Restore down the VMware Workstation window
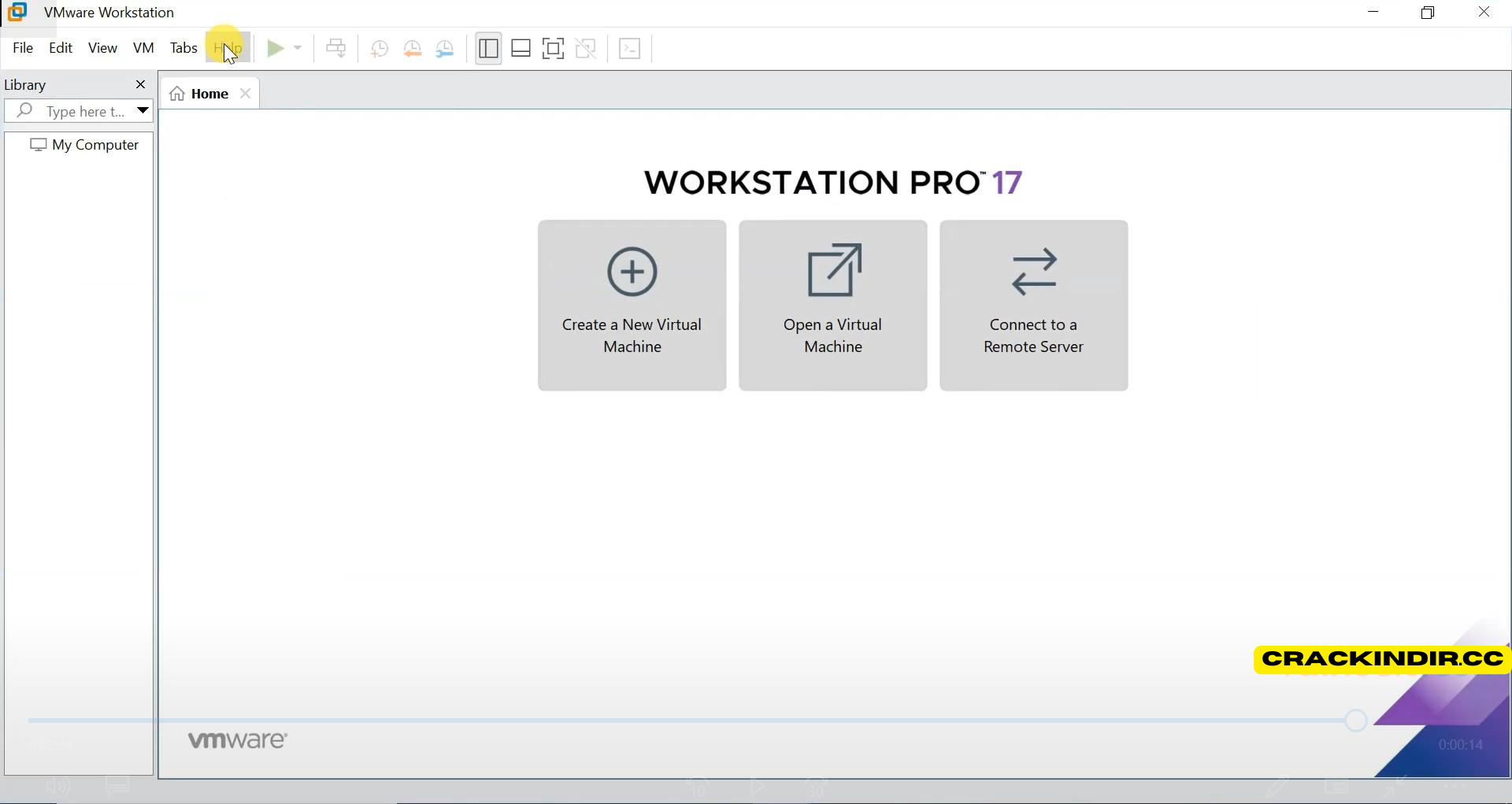Screen dimensions: 1512x804 (1428, 13)
